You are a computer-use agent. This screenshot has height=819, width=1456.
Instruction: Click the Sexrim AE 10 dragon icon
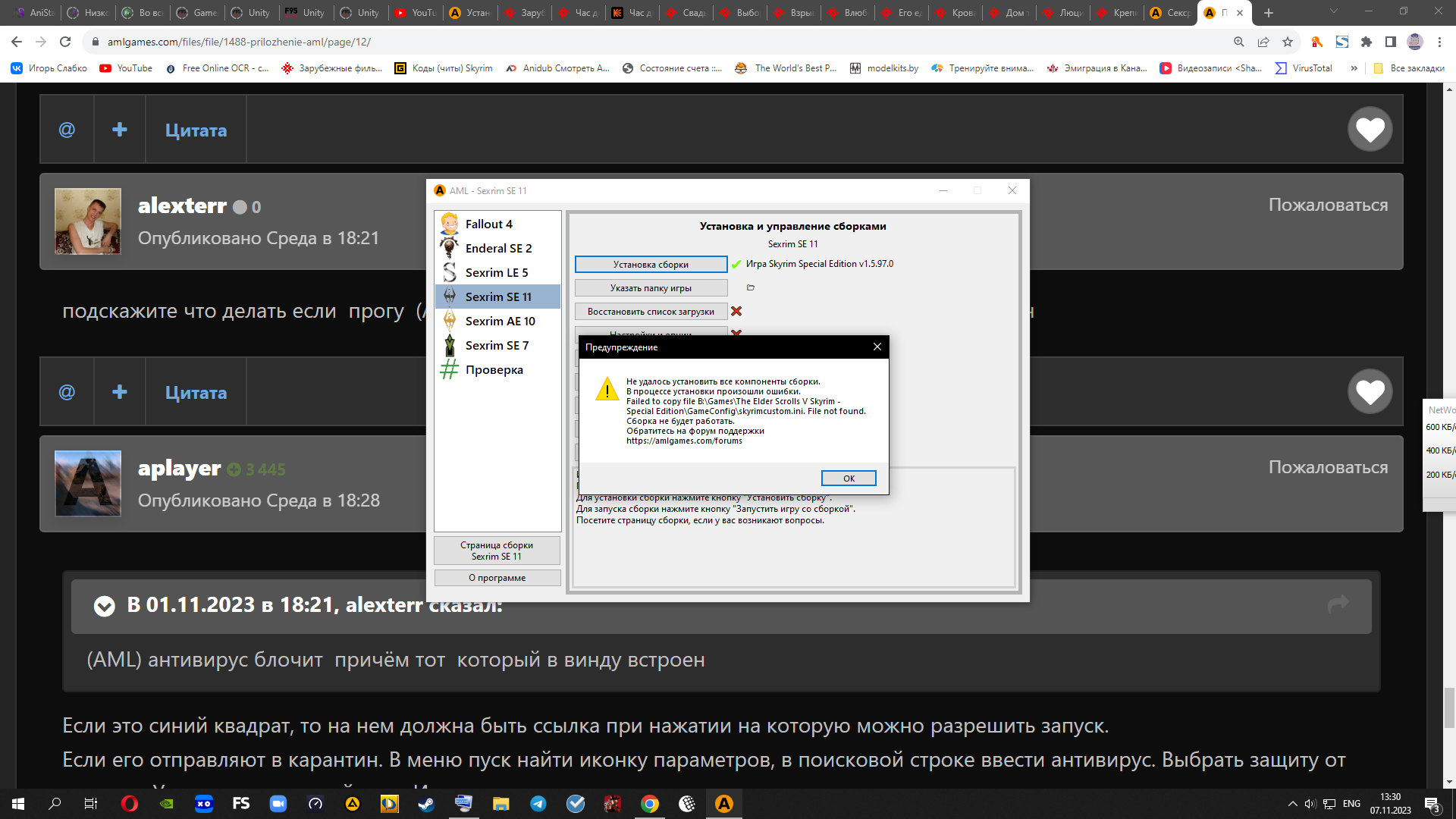tap(450, 321)
